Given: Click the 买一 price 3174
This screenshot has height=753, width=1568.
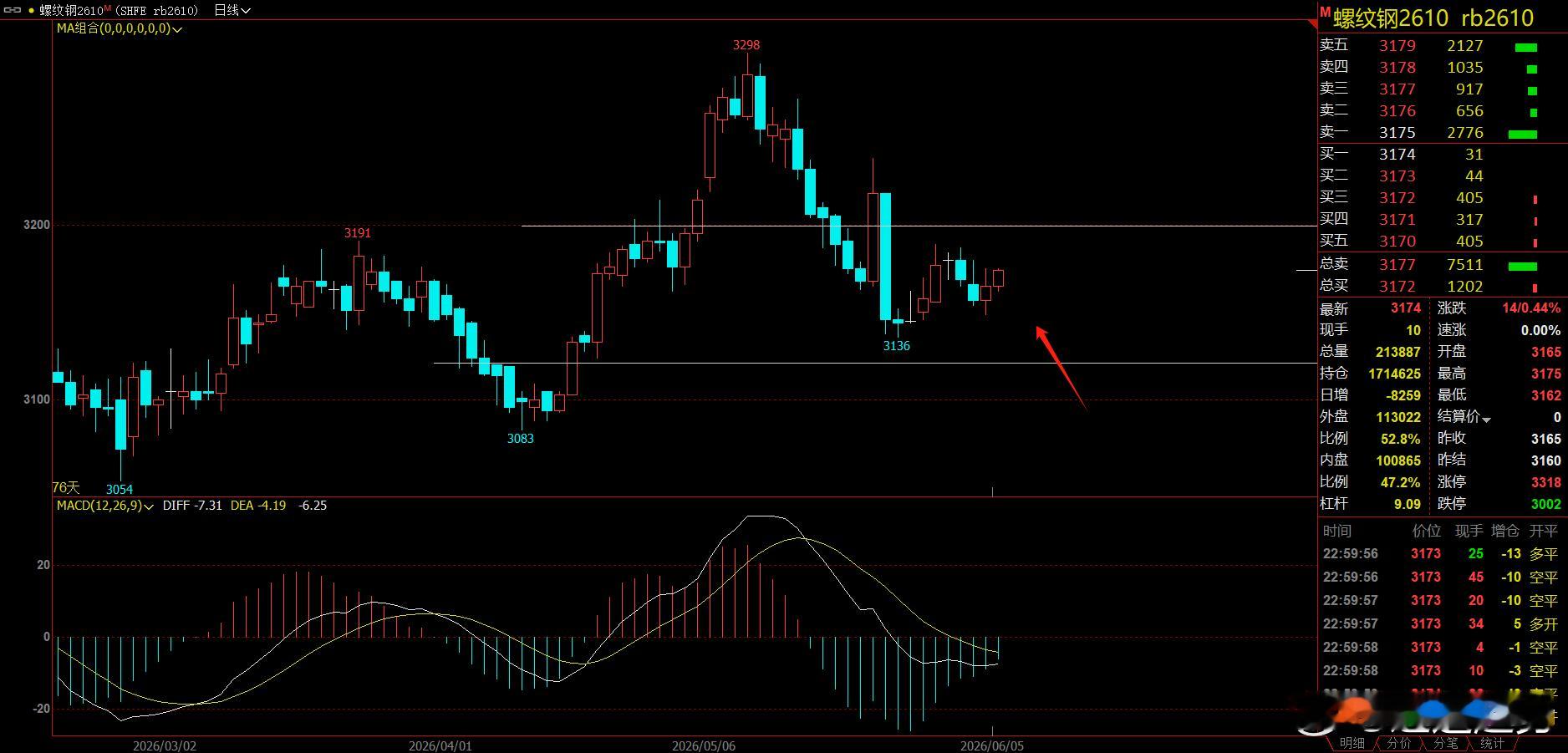Looking at the screenshot, I should (x=1397, y=155).
